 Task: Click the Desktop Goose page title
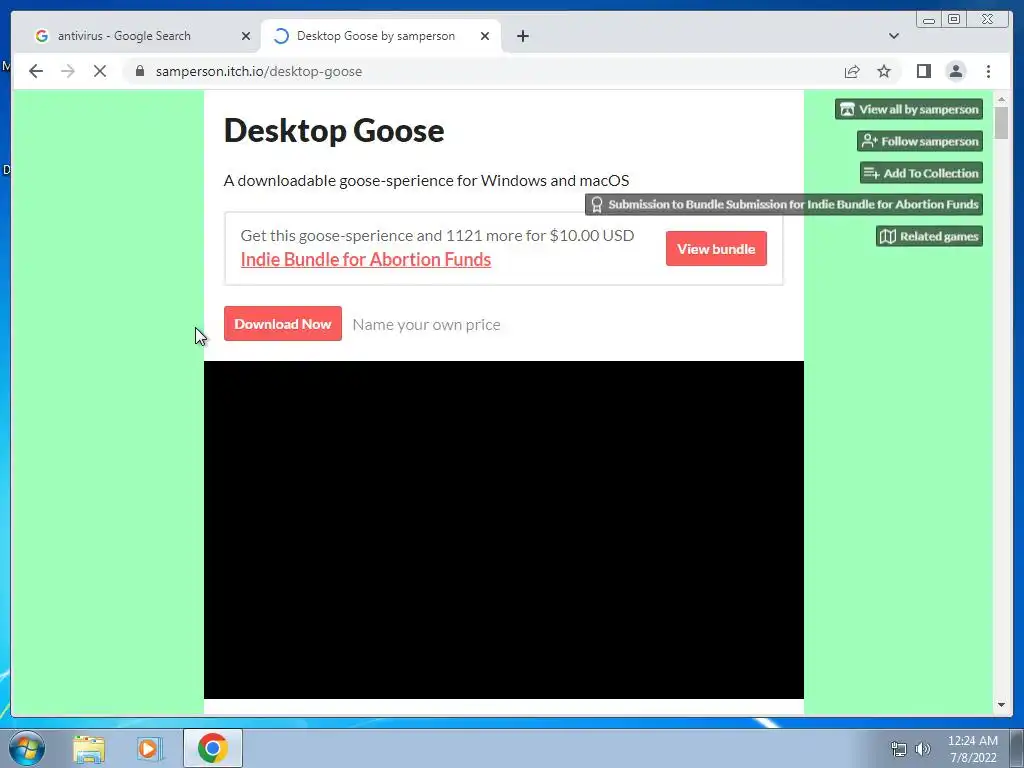(334, 130)
